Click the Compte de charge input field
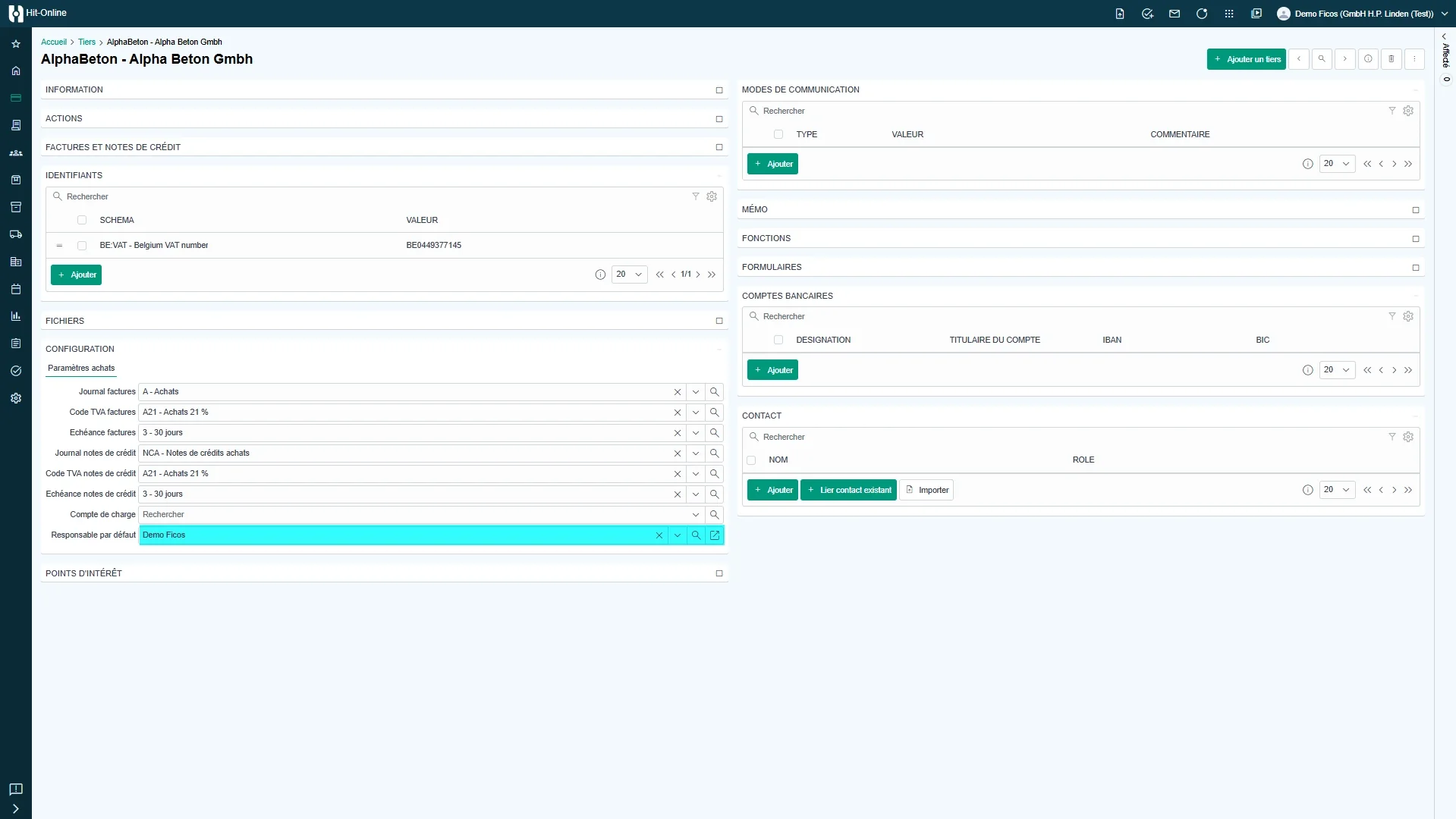Screen dimensions: 1456x819 tap(414, 514)
